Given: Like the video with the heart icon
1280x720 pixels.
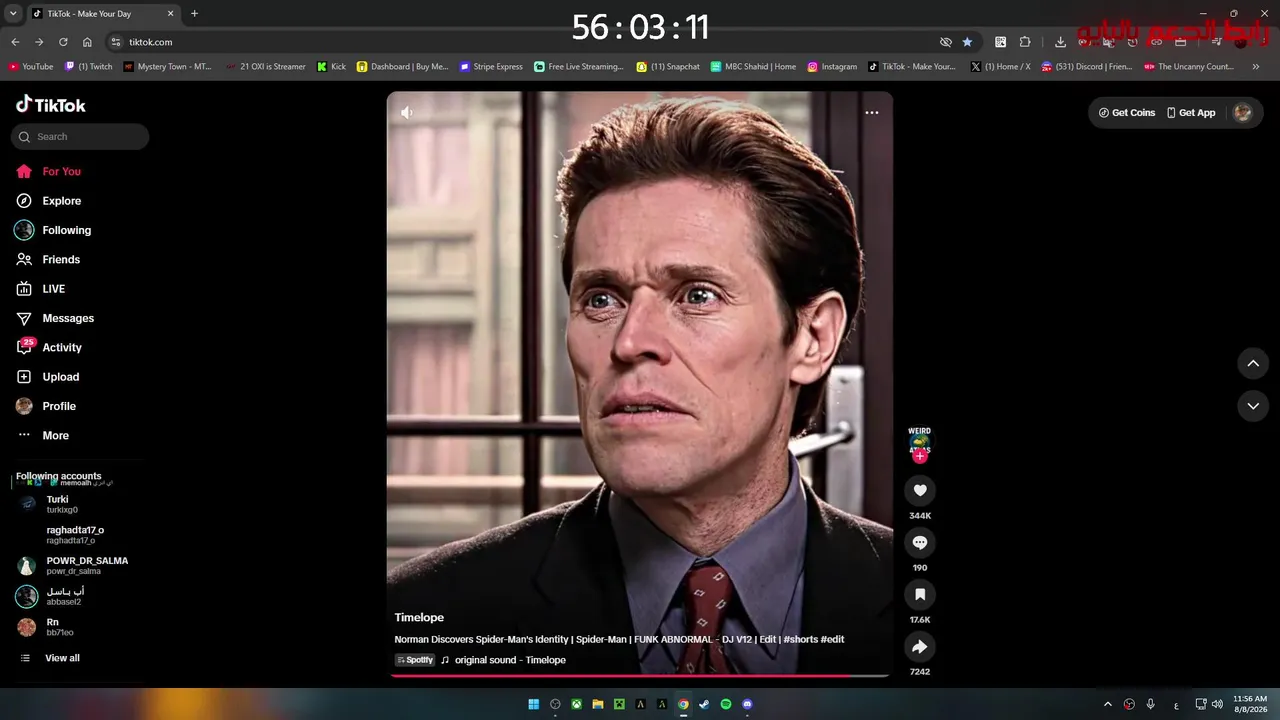Looking at the screenshot, I should coord(920,490).
